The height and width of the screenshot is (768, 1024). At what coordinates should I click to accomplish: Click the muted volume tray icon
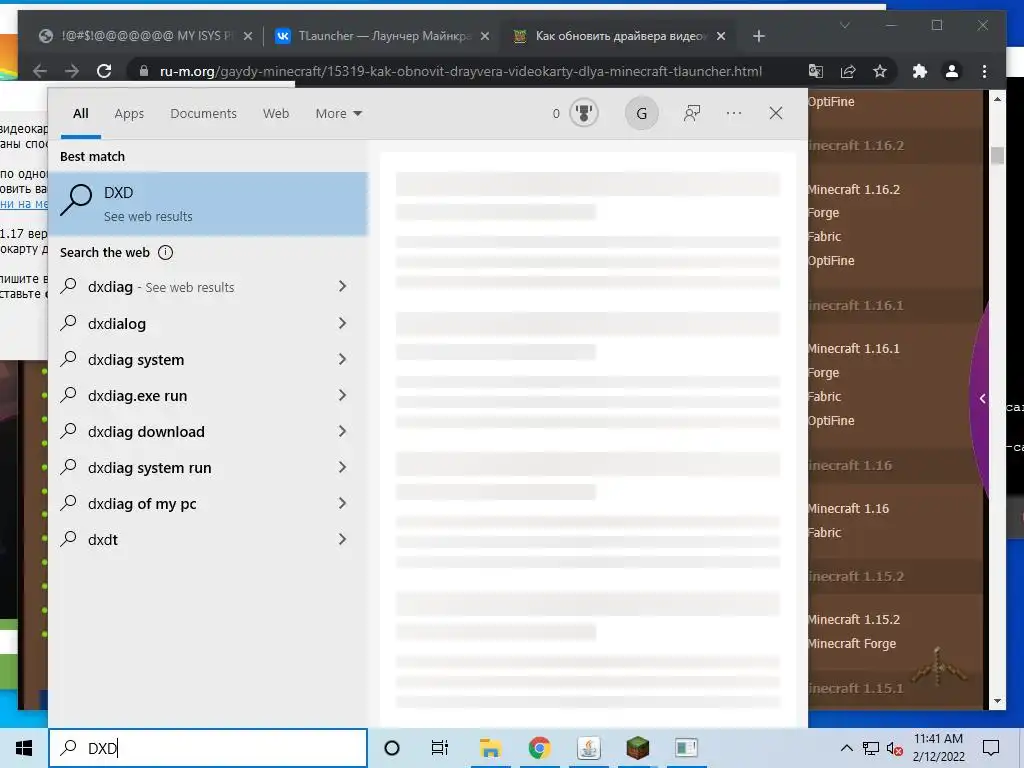tap(895, 748)
